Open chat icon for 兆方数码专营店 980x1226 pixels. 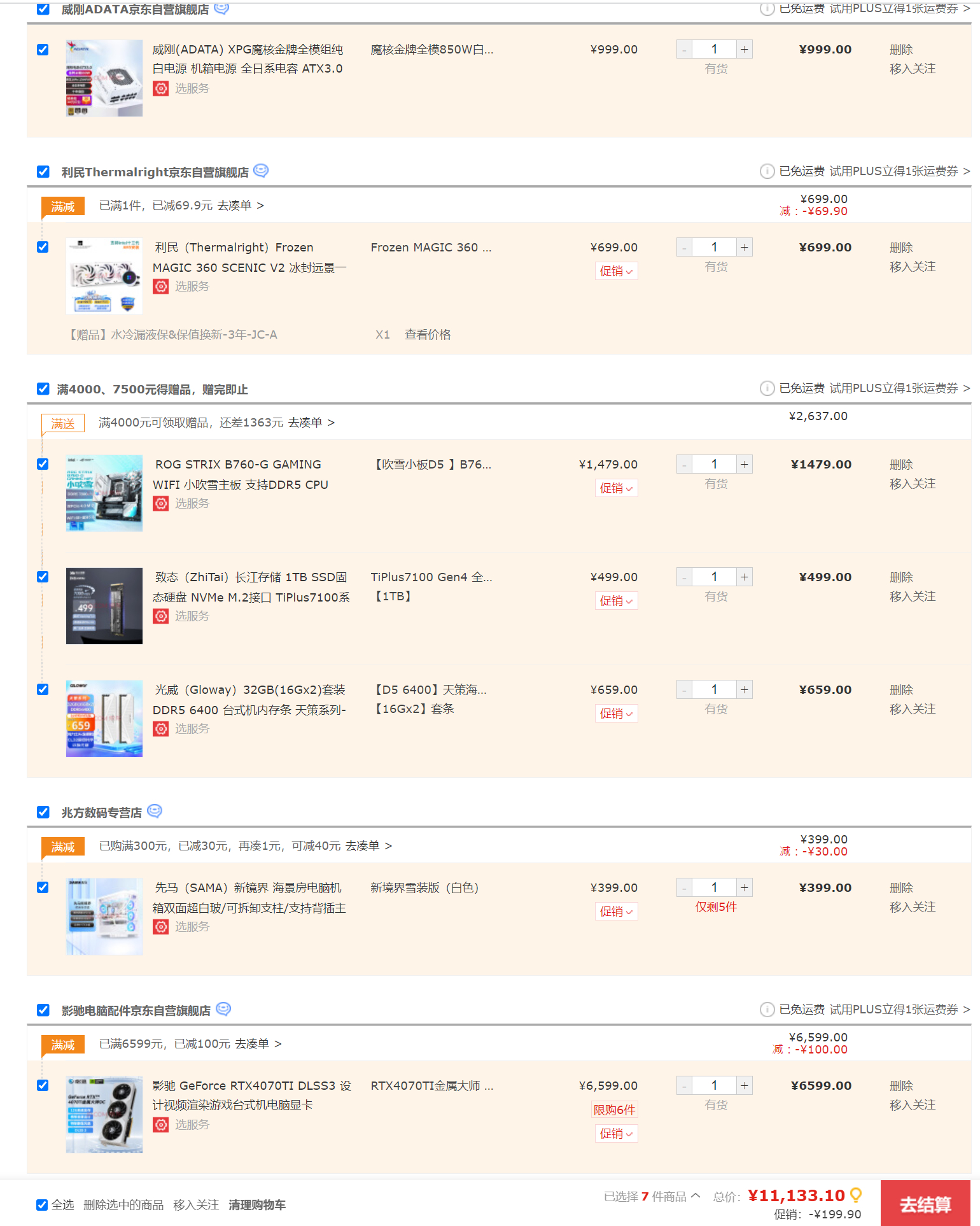click(155, 811)
